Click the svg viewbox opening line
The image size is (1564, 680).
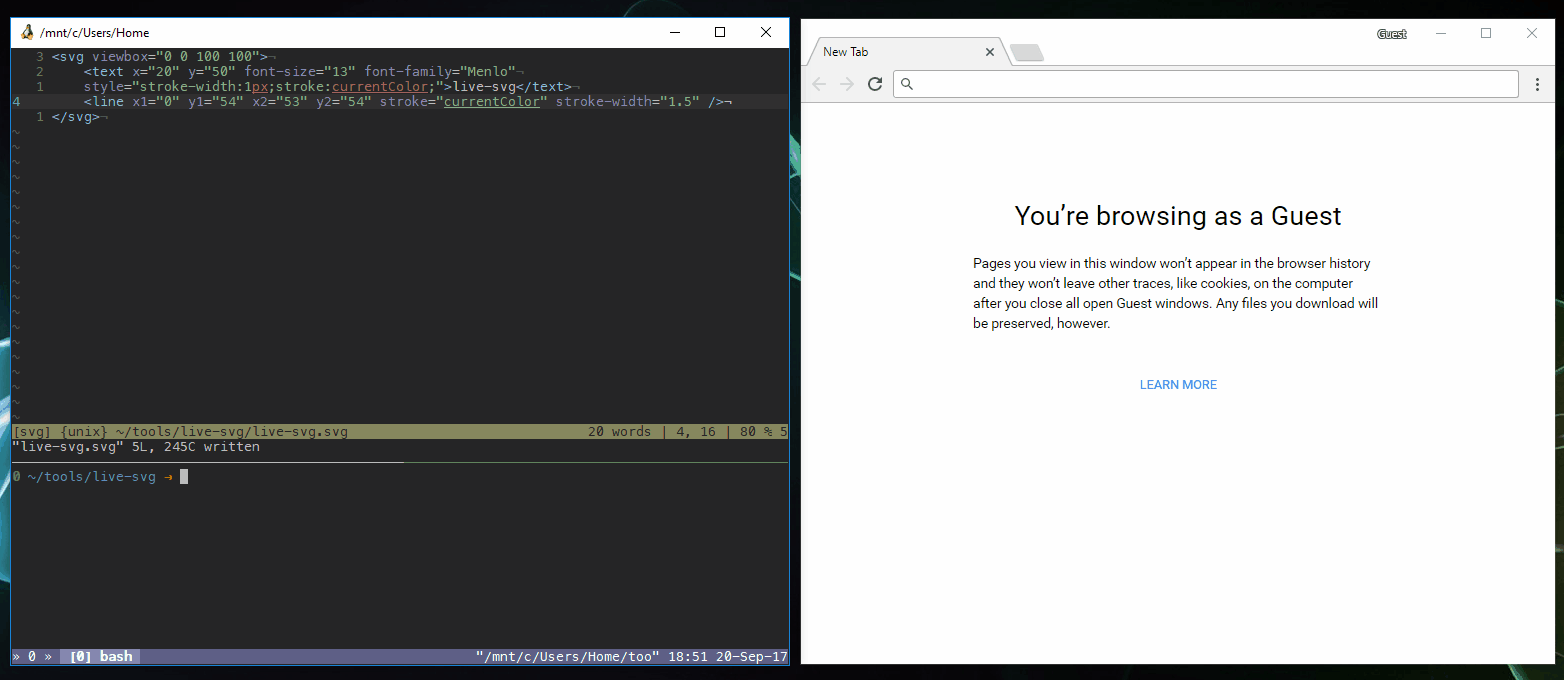coord(160,57)
